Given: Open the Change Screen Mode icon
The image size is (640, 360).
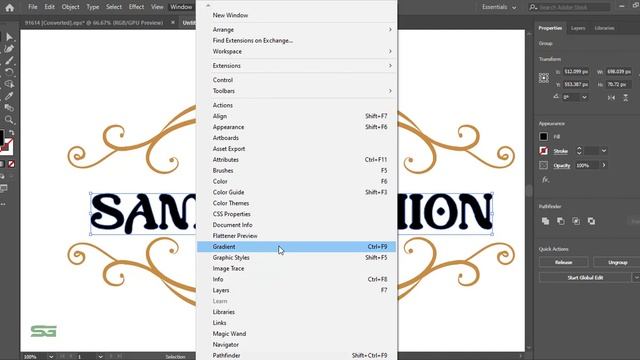Looking at the screenshot, I should (4, 189).
